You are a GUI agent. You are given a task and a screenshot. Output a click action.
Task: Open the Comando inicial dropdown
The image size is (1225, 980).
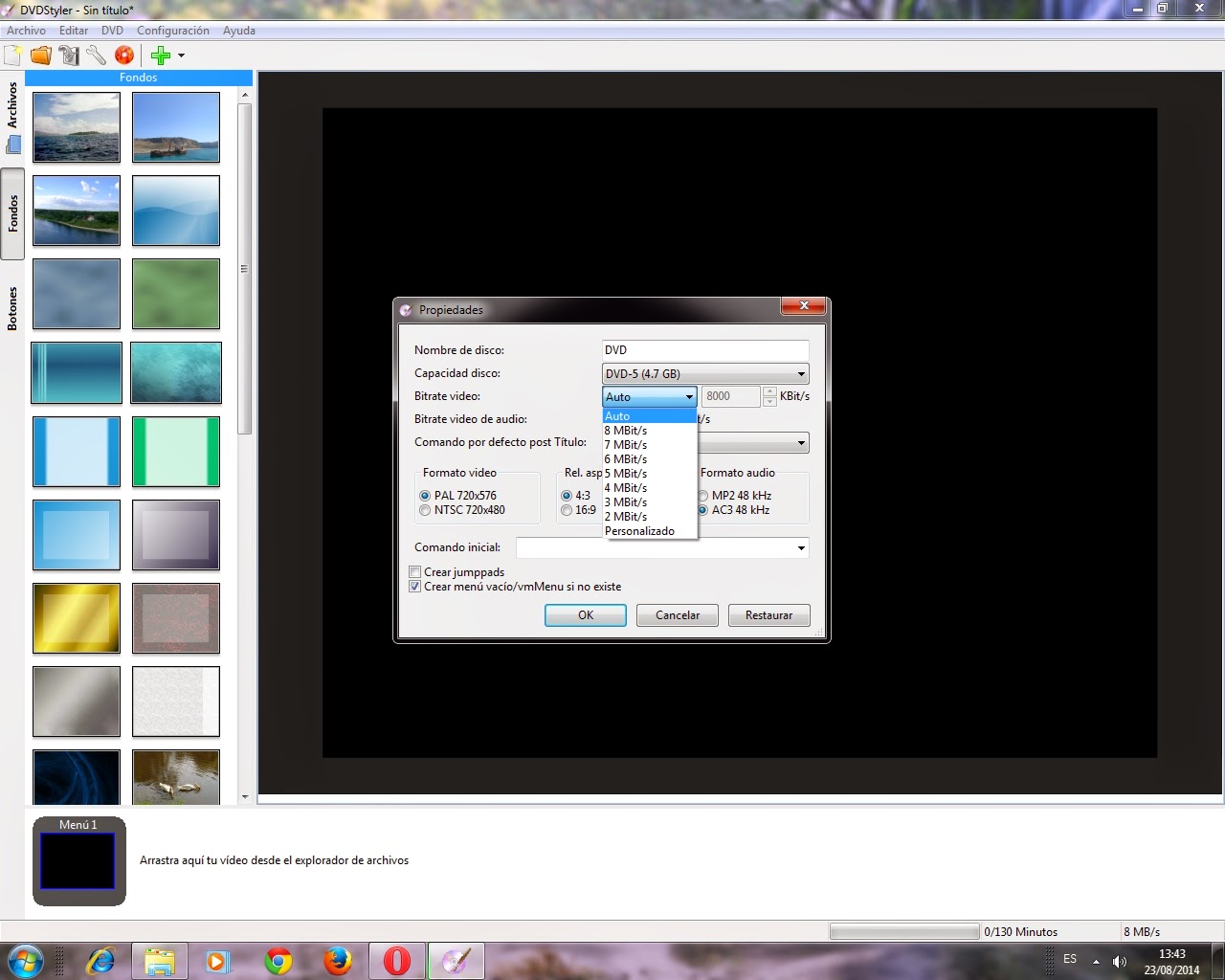[662, 548]
